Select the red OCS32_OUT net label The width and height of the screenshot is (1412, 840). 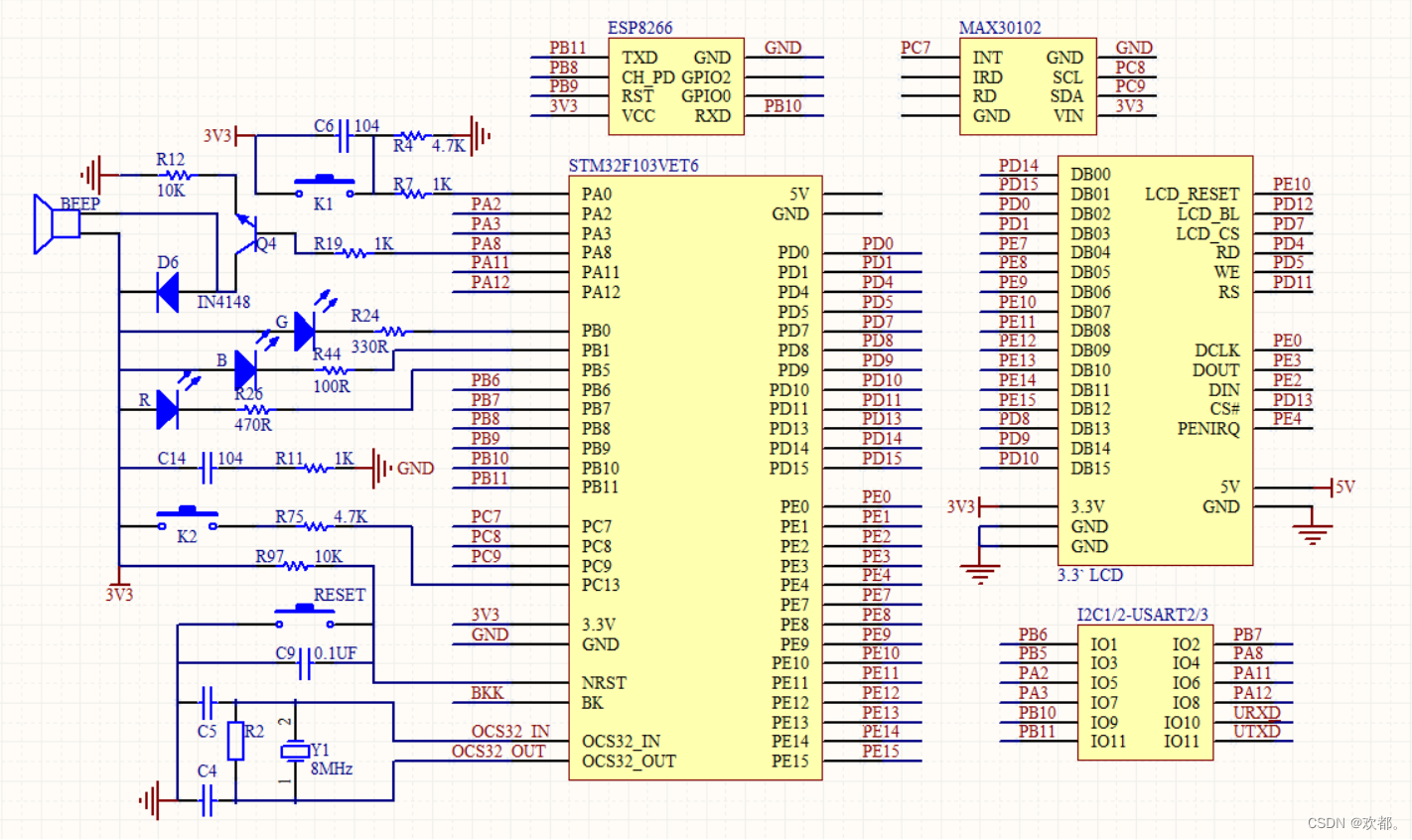[498, 752]
